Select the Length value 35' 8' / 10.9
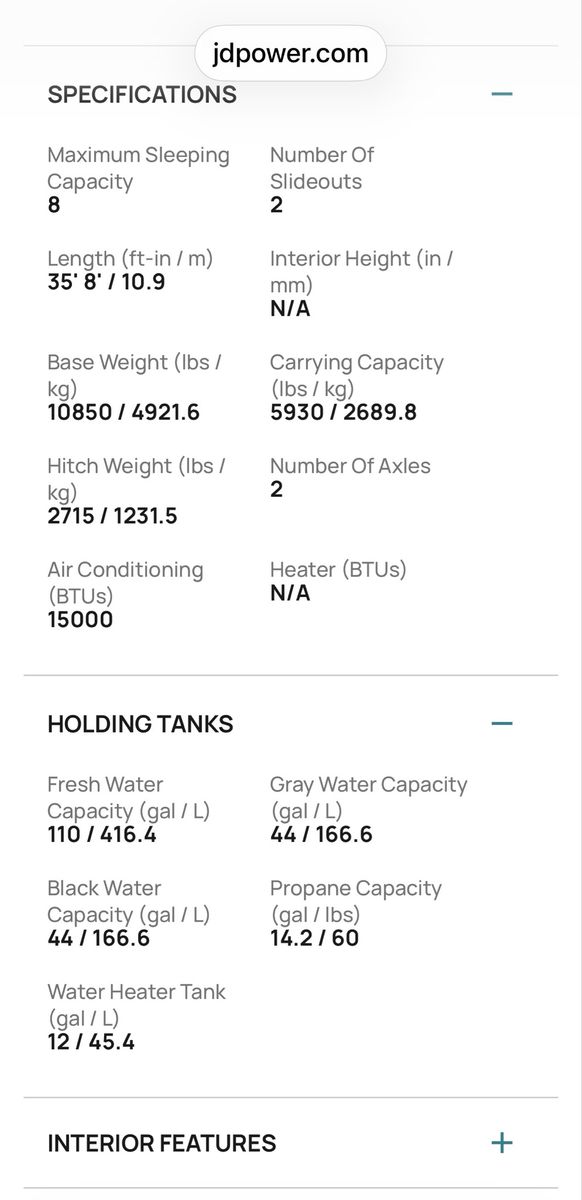This screenshot has height=1200, width=582. click(x=107, y=282)
